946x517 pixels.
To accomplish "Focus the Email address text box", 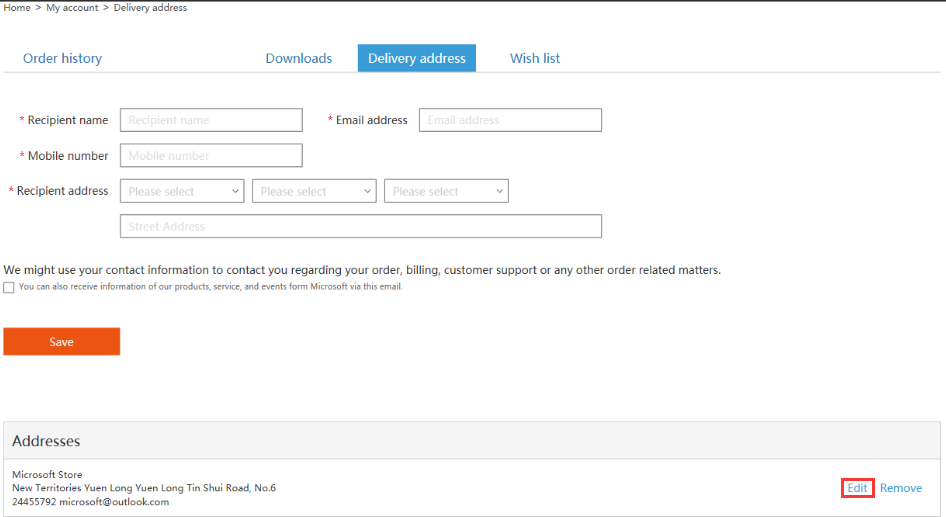I will (510, 120).
